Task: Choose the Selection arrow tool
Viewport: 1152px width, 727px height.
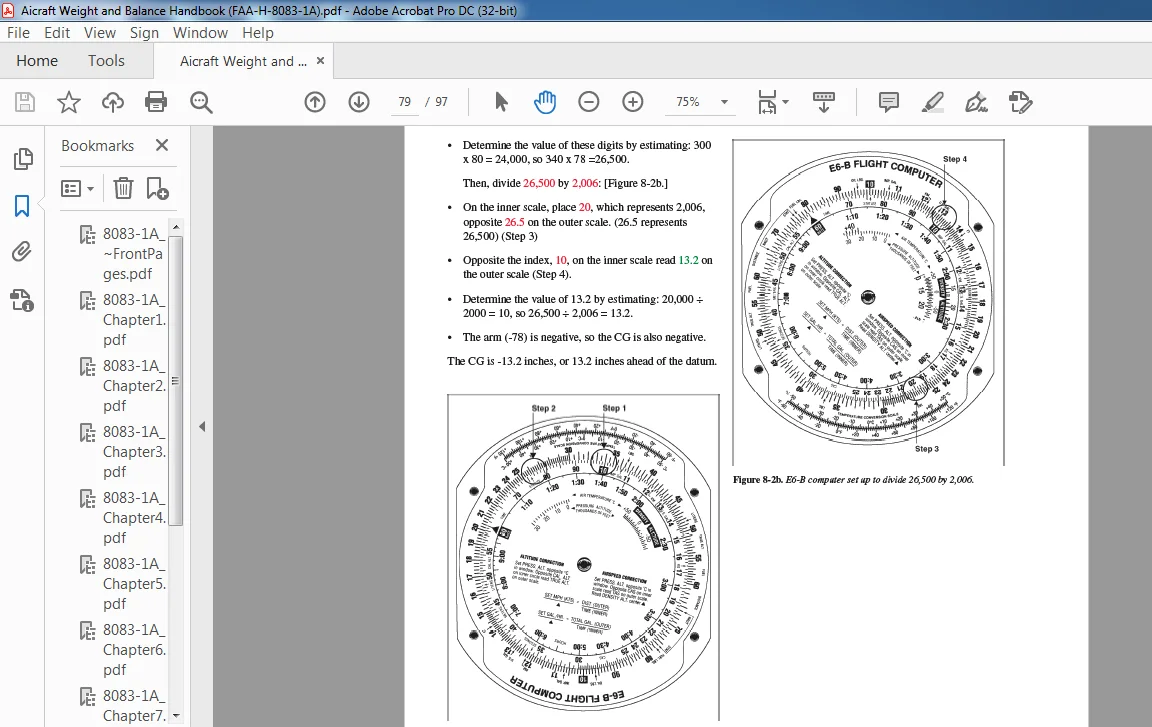Action: pyautogui.click(x=501, y=102)
